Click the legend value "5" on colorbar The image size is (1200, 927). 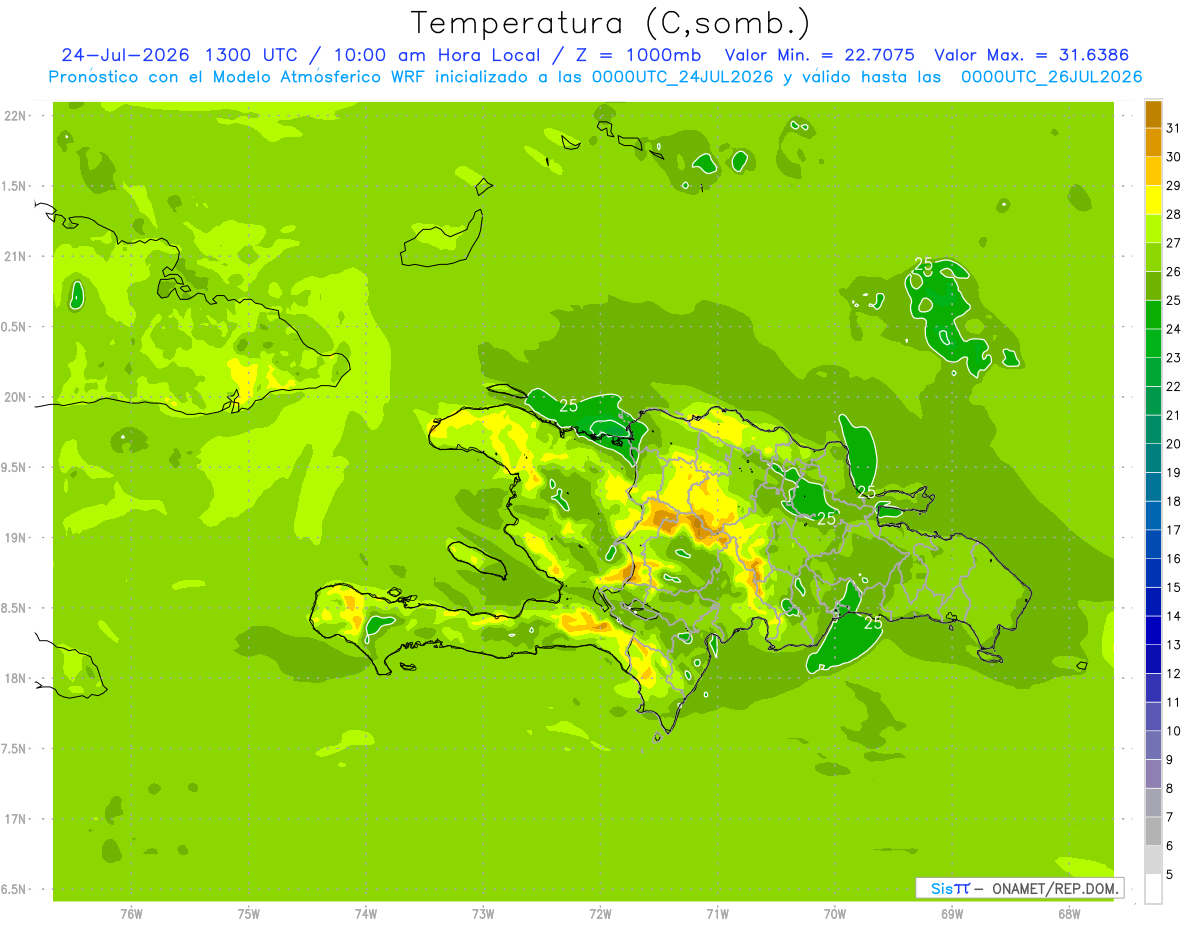1170,874
